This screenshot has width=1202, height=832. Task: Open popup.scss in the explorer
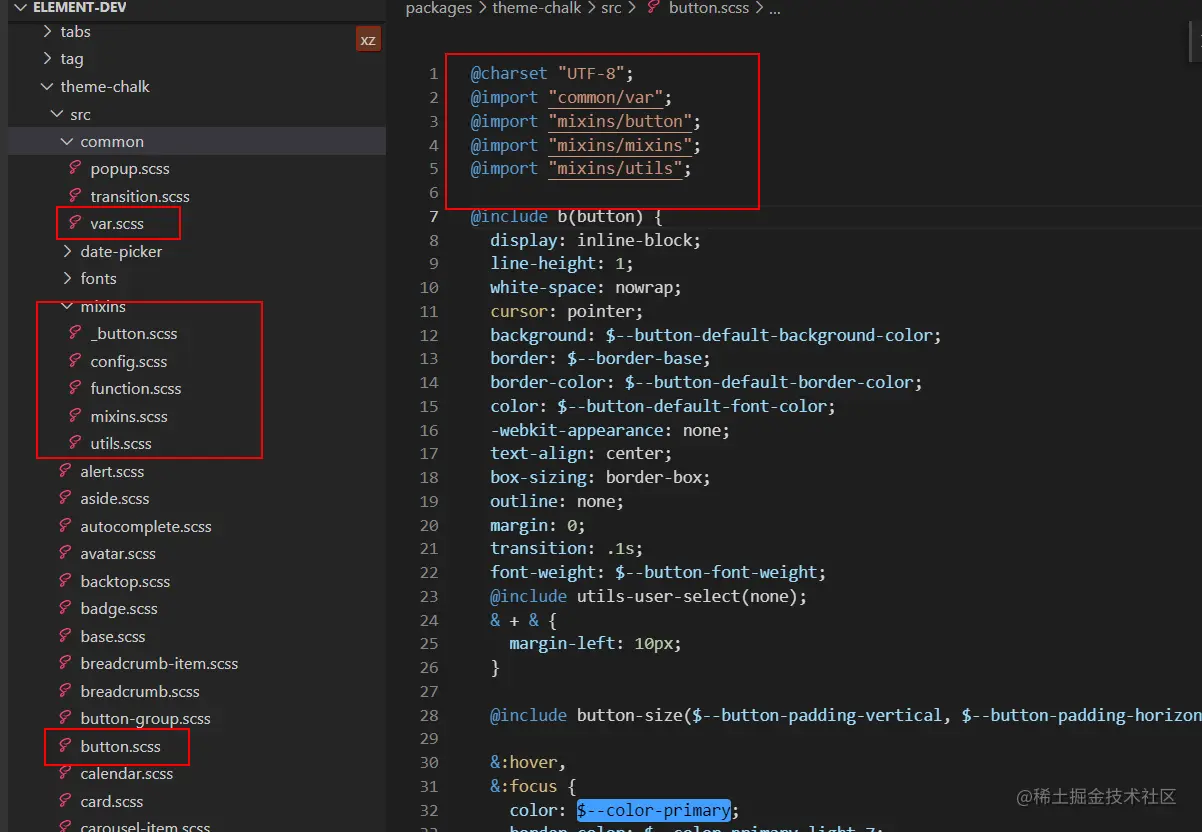pyautogui.click(x=130, y=169)
